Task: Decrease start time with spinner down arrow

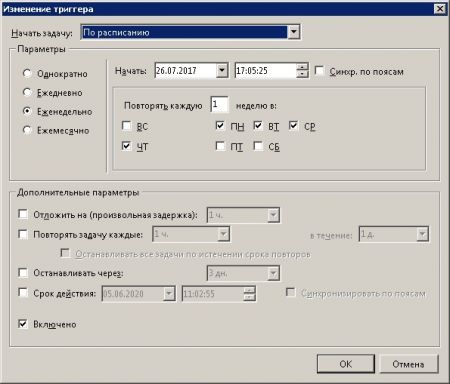Action: [x=302, y=74]
